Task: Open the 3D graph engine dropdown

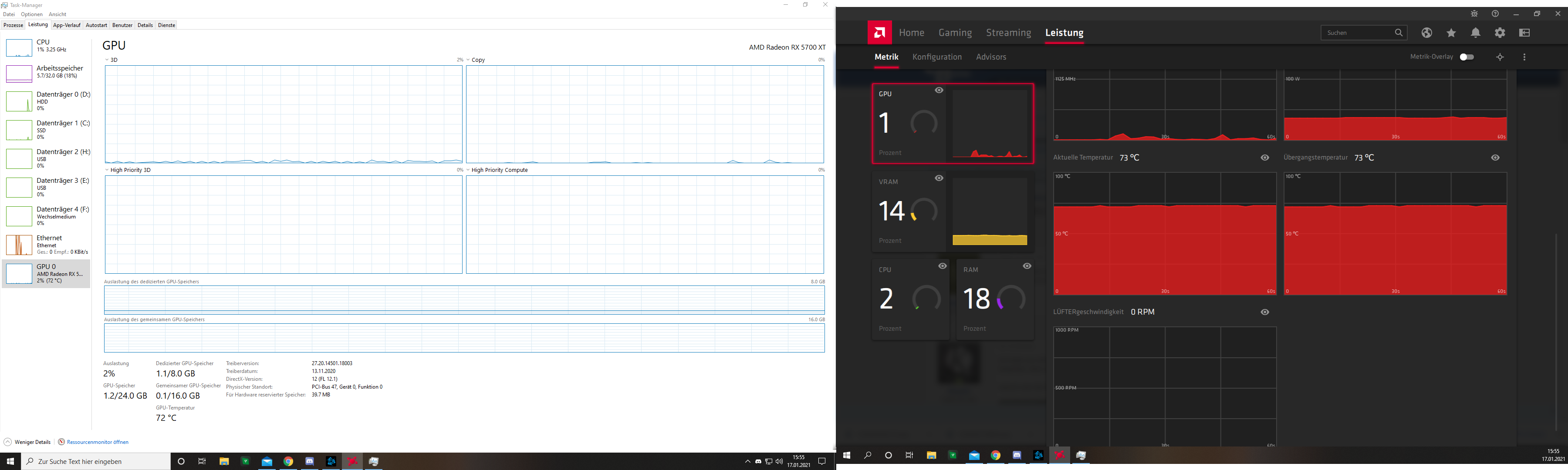Action: [107, 60]
